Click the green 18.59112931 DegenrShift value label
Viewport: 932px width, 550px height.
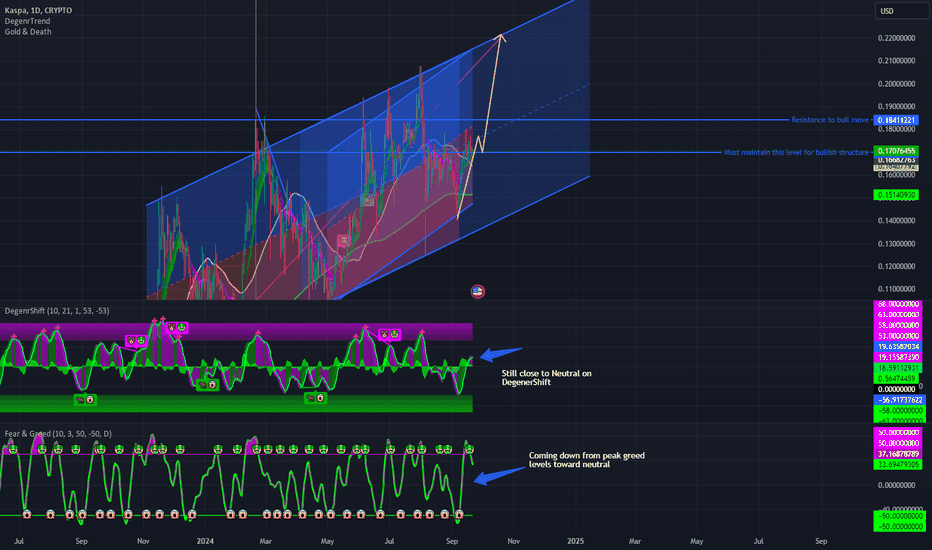pos(899,368)
